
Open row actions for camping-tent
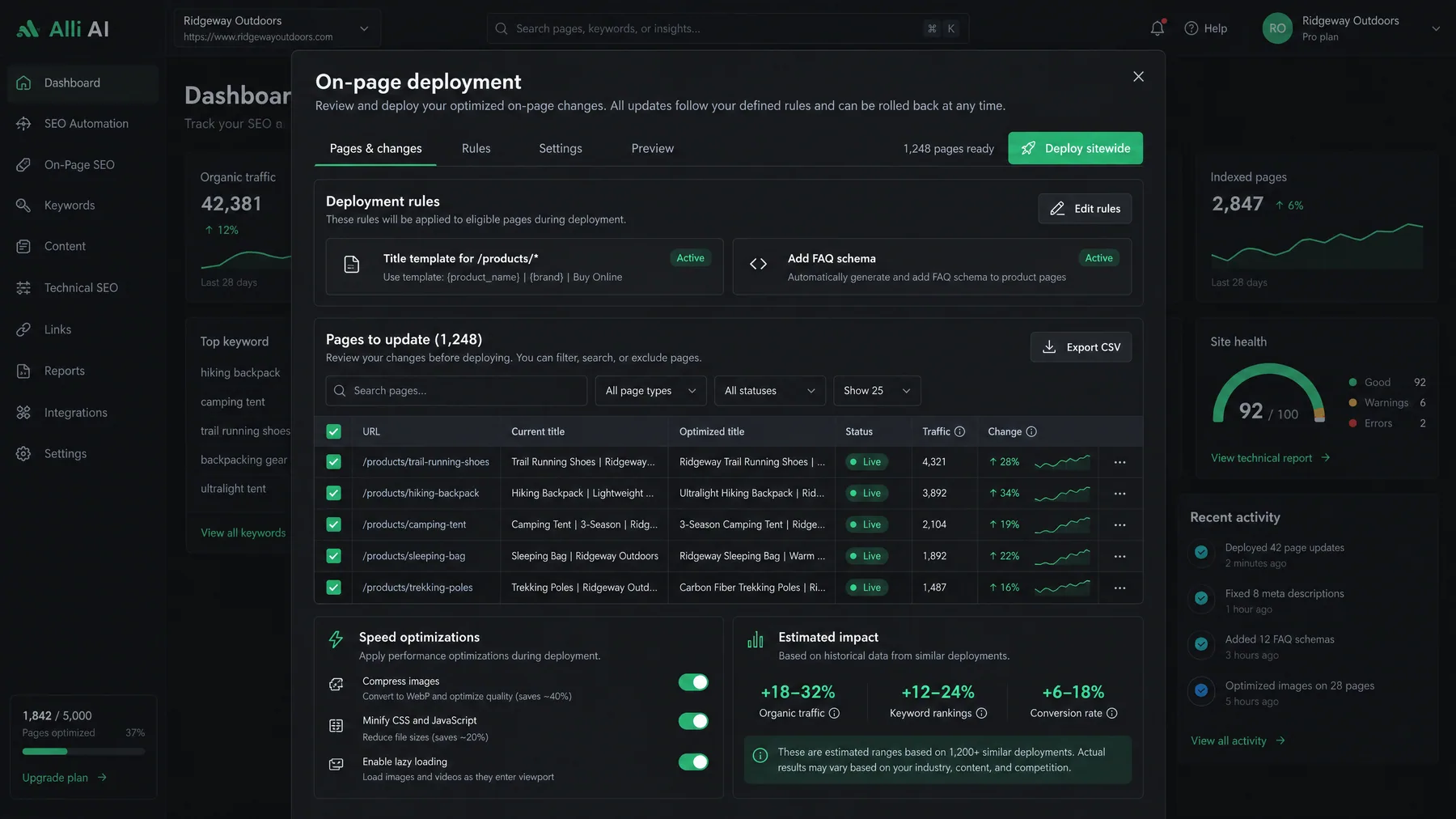point(1120,525)
